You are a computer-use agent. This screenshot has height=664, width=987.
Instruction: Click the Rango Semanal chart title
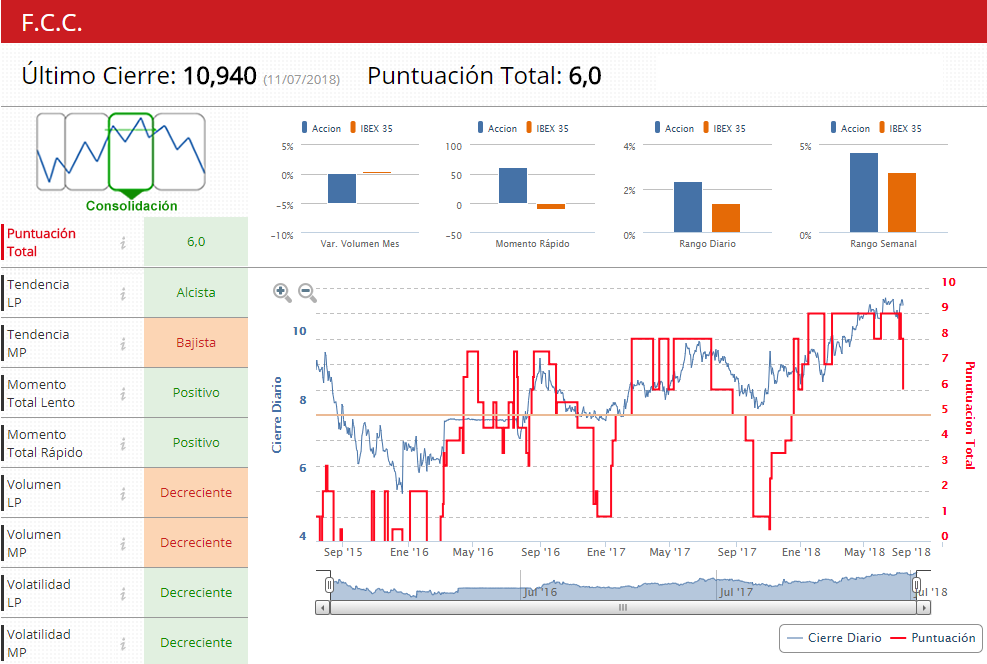[x=883, y=244]
